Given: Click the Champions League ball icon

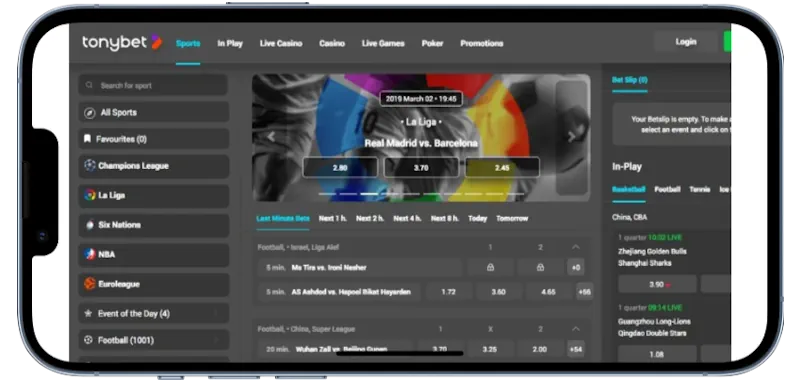Looking at the screenshot, I should pyautogui.click(x=90, y=166).
